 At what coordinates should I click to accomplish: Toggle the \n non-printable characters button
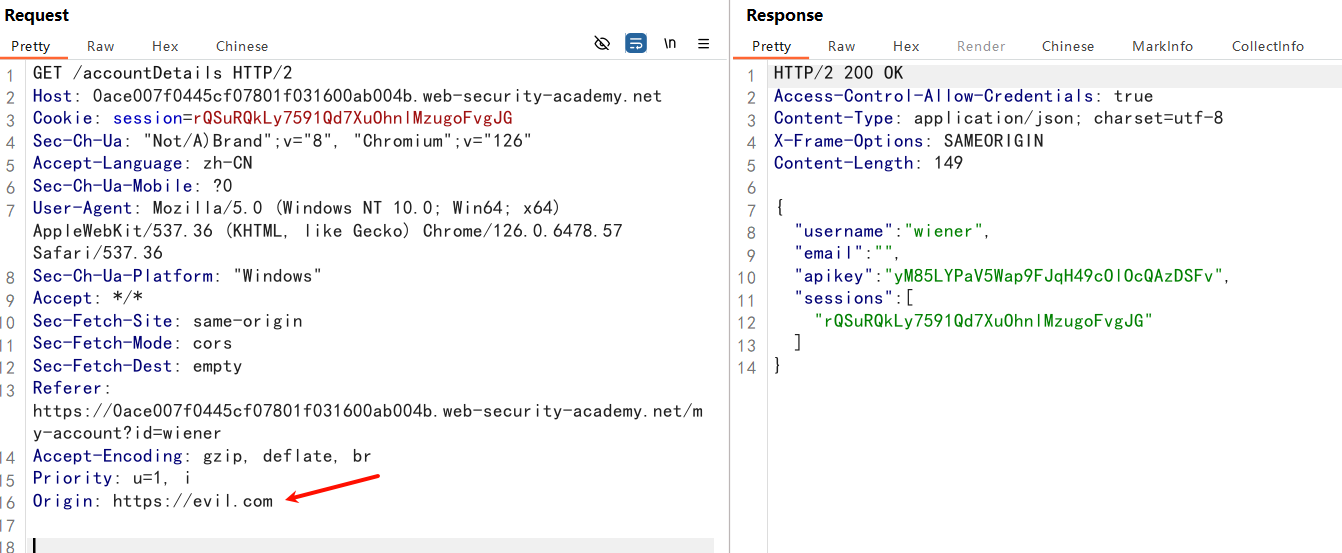[670, 43]
